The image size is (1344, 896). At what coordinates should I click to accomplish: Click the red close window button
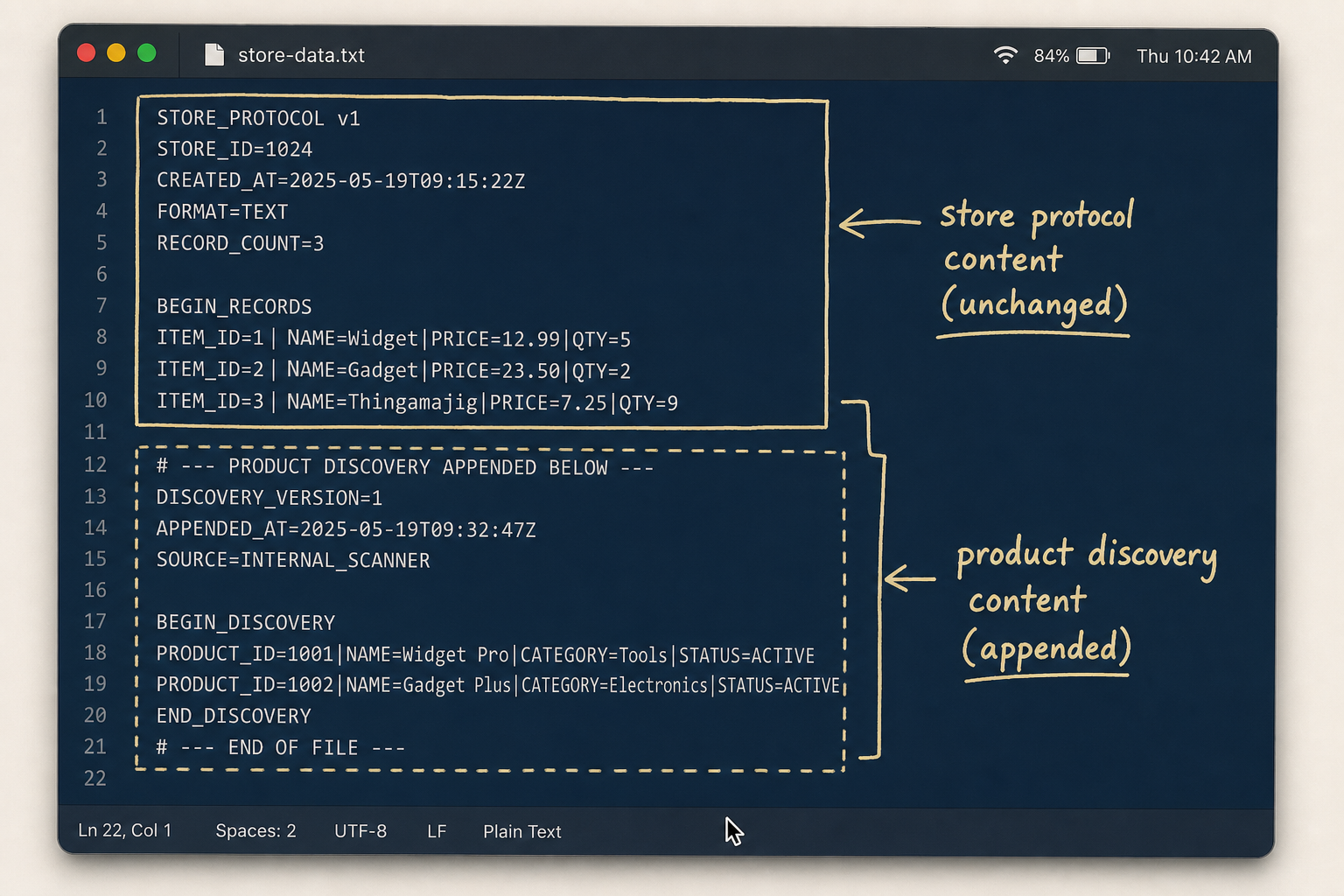click(x=86, y=53)
